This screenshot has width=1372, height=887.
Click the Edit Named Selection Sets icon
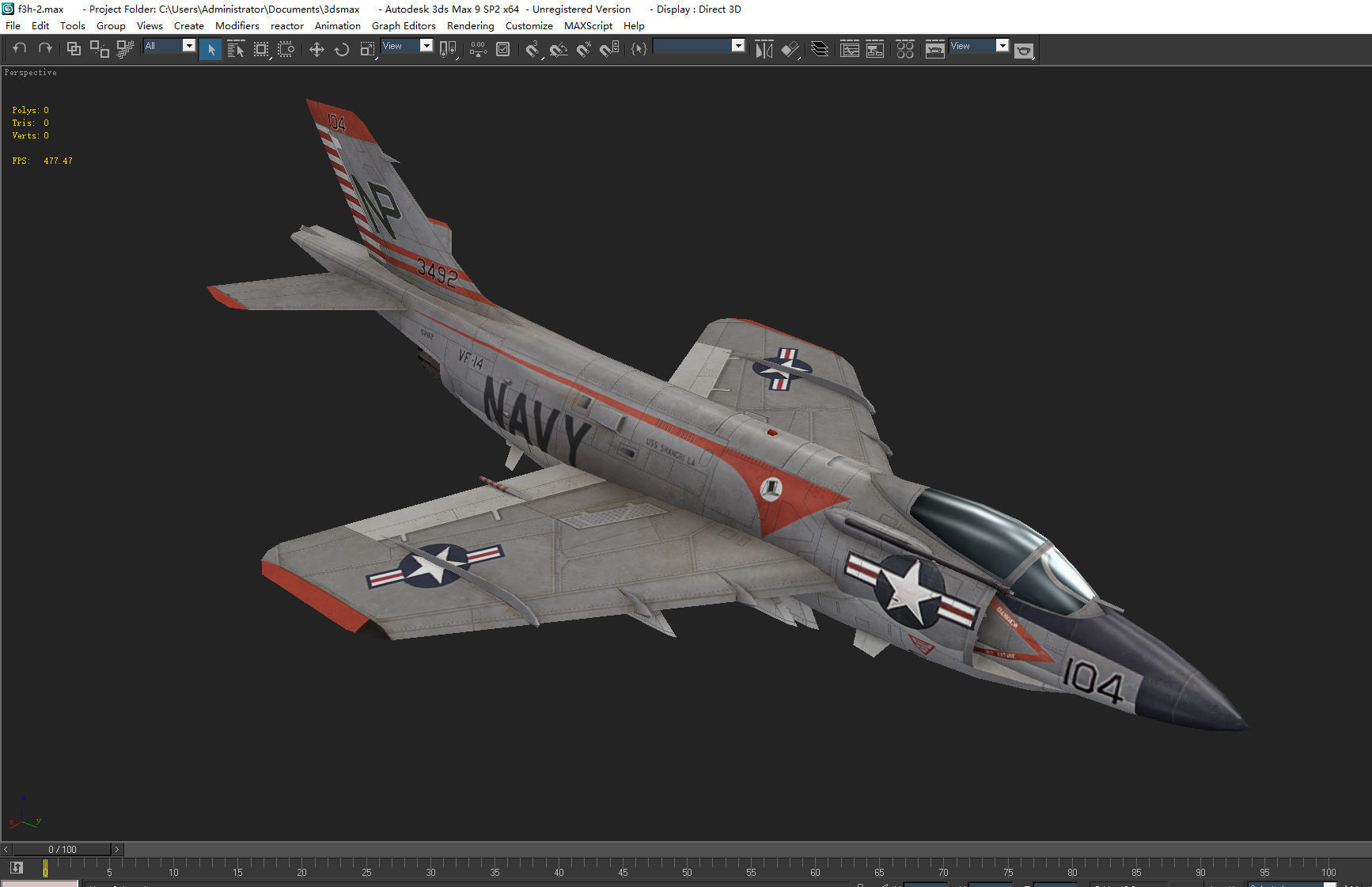click(x=639, y=49)
